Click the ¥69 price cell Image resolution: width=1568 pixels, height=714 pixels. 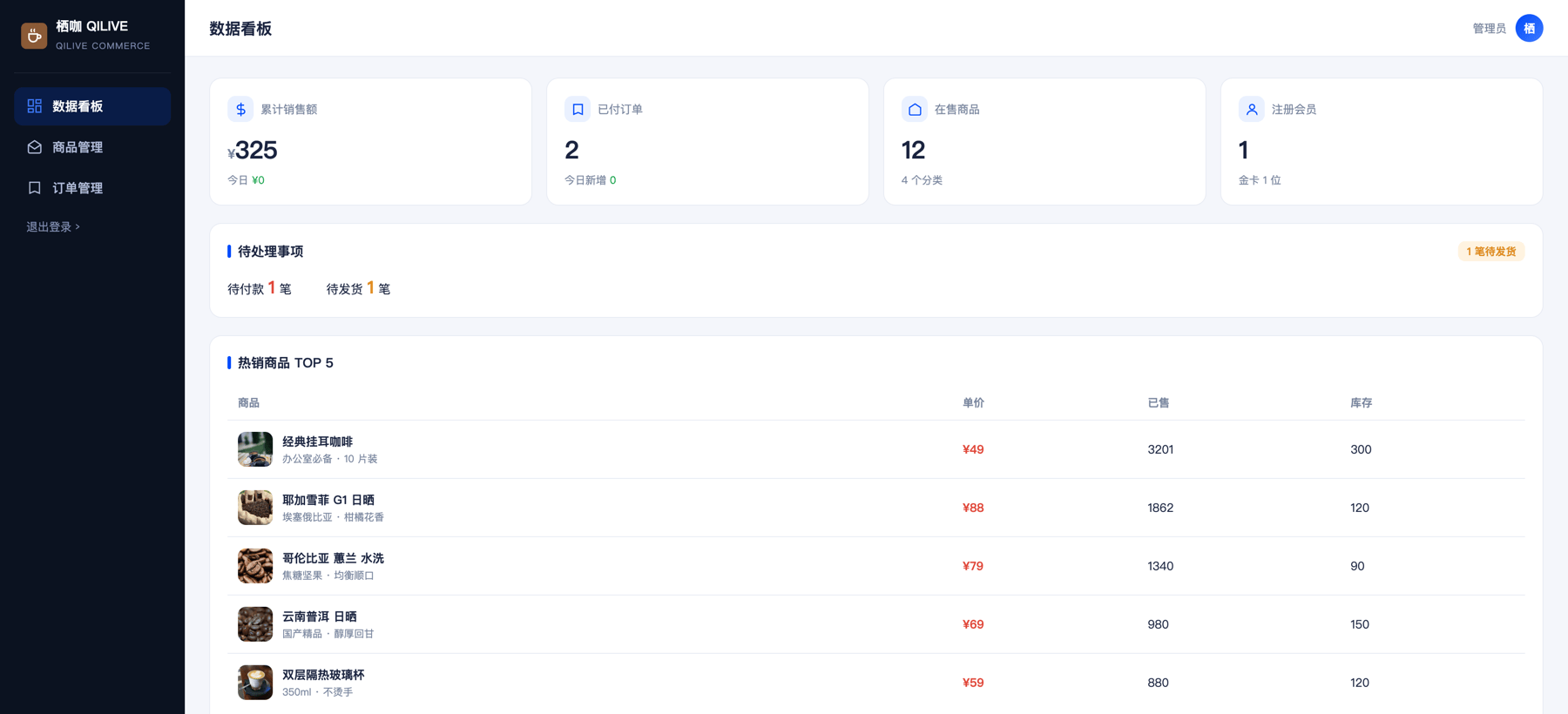(x=973, y=624)
